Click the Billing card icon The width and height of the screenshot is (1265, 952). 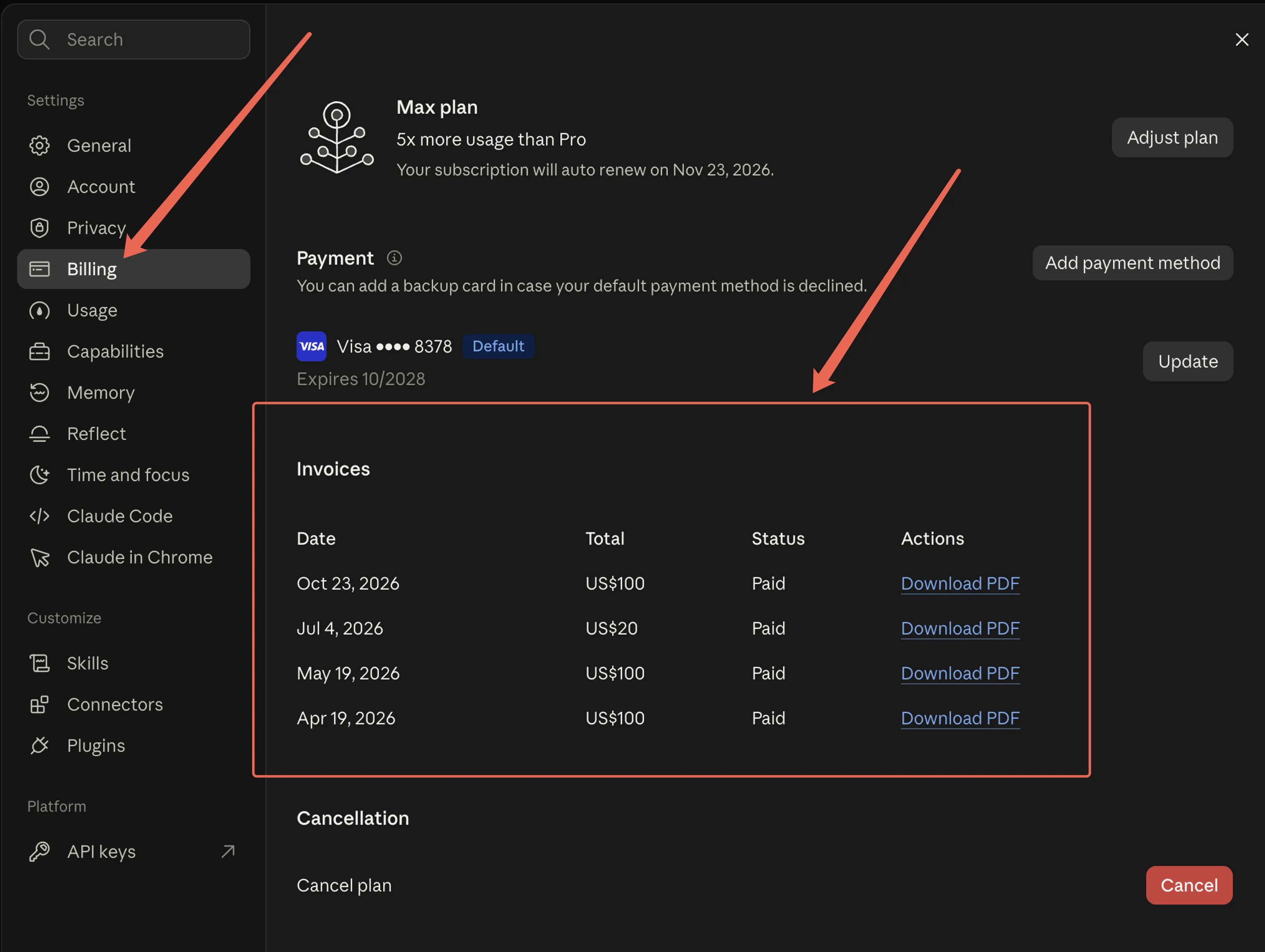click(x=40, y=269)
